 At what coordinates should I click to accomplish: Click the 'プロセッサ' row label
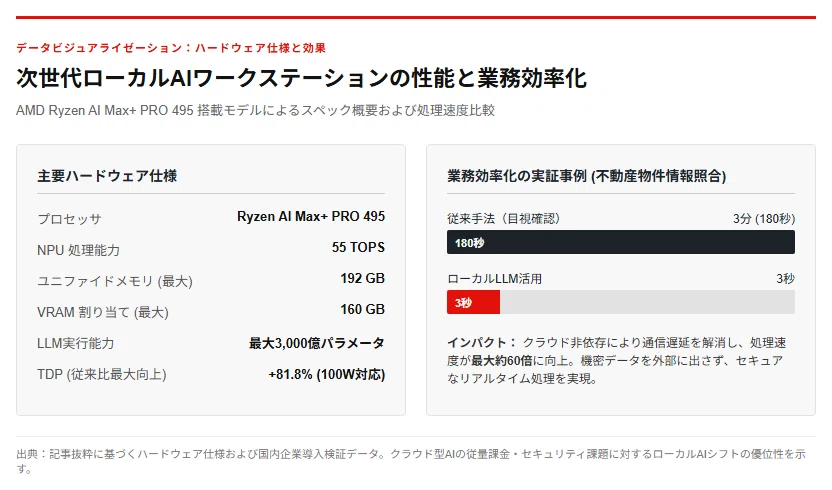[70, 219]
